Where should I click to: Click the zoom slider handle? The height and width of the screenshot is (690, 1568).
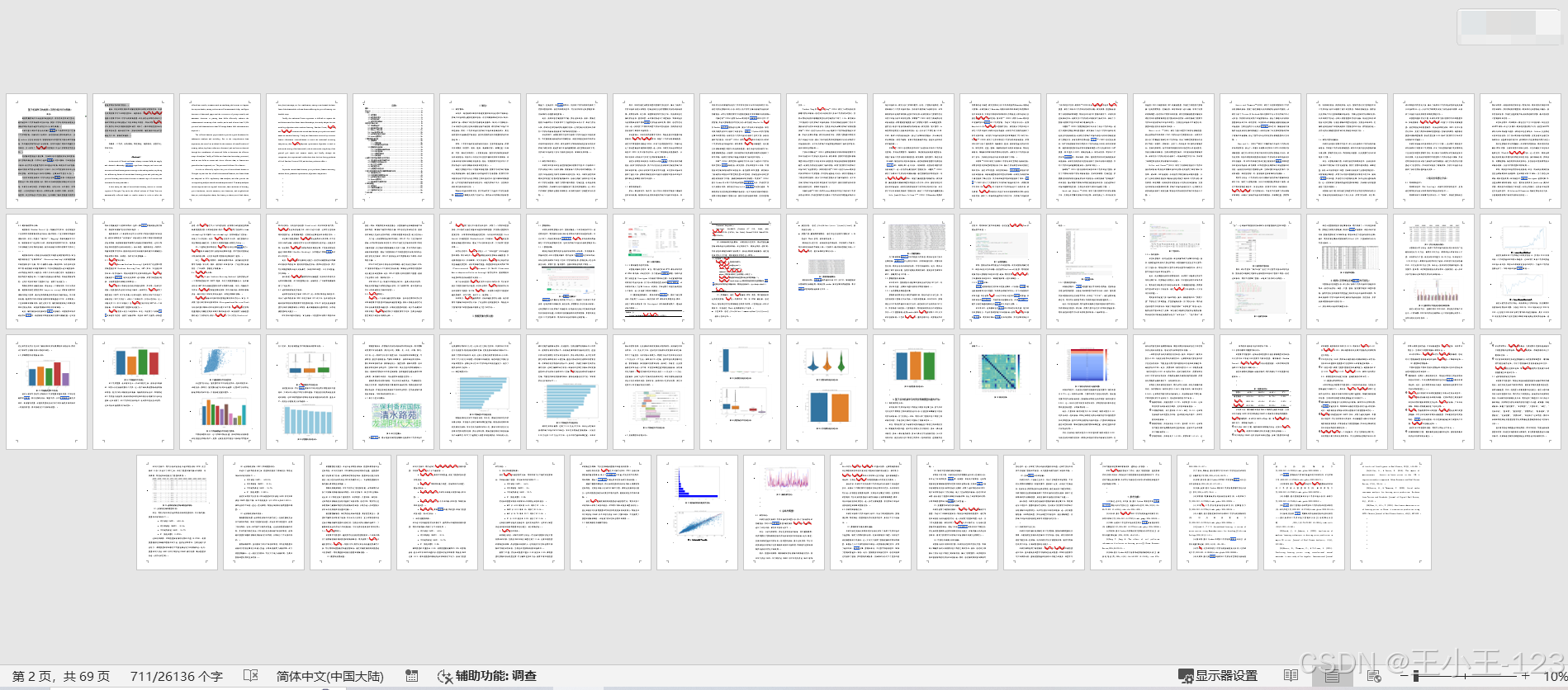[x=1416, y=675]
